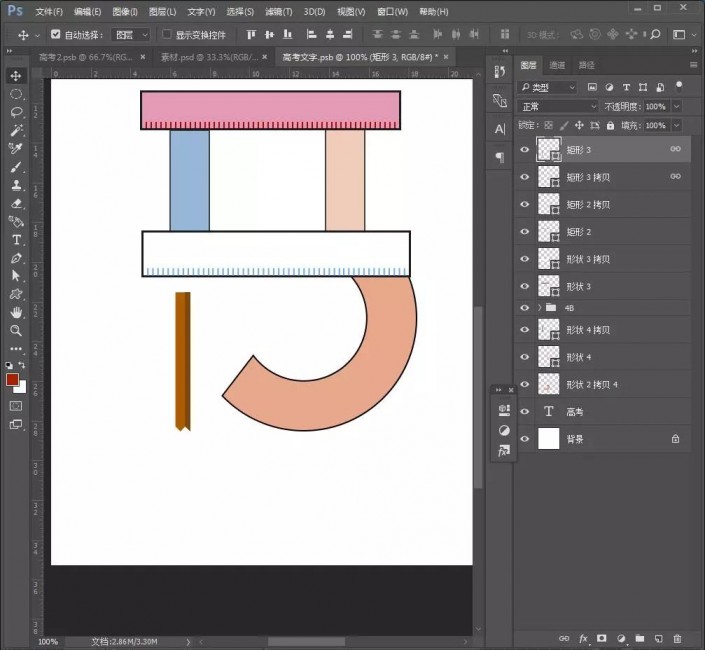Open the History panel icon

[x=500, y=72]
